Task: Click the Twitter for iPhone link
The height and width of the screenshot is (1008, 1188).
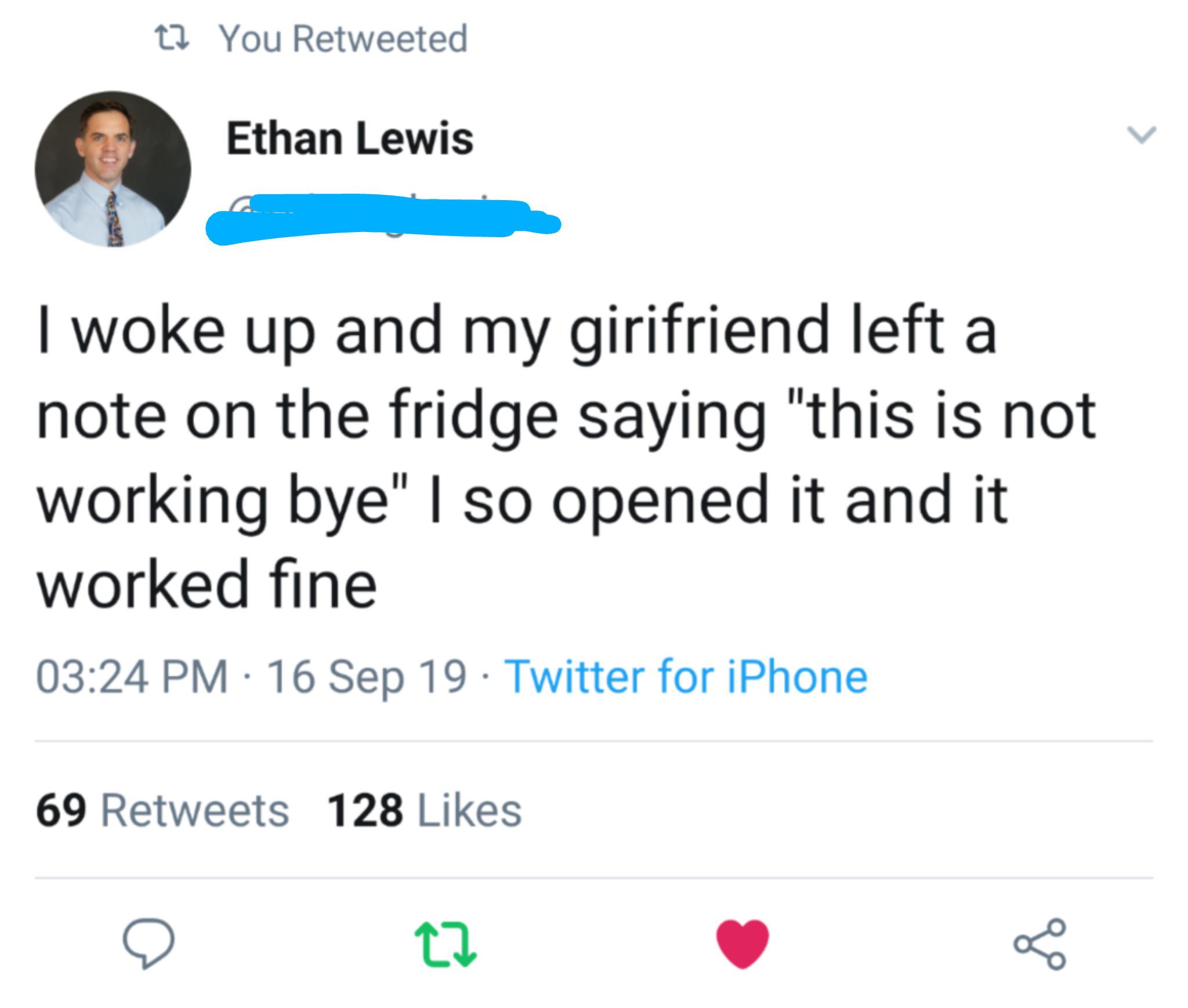Action: tap(686, 676)
